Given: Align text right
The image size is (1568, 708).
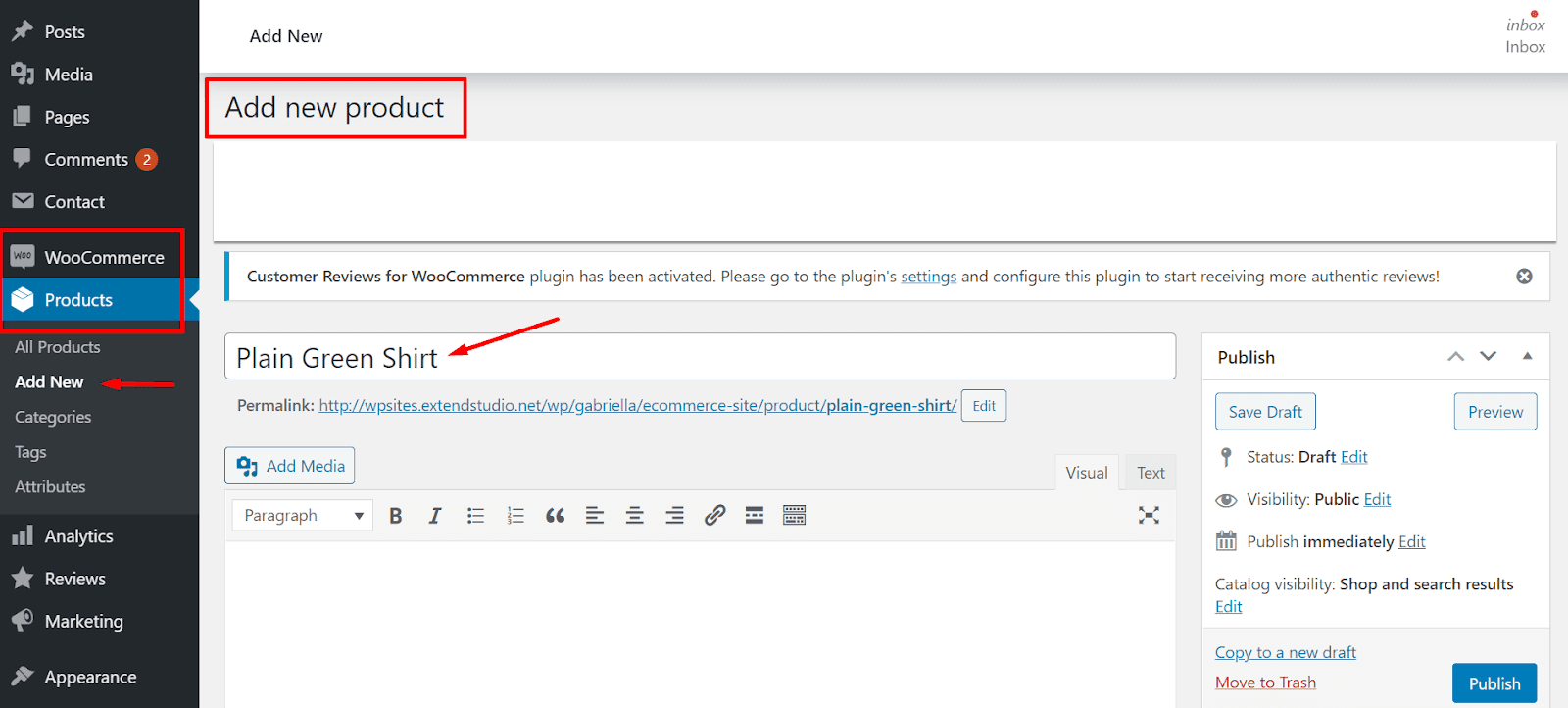Looking at the screenshot, I should pyautogui.click(x=675, y=516).
